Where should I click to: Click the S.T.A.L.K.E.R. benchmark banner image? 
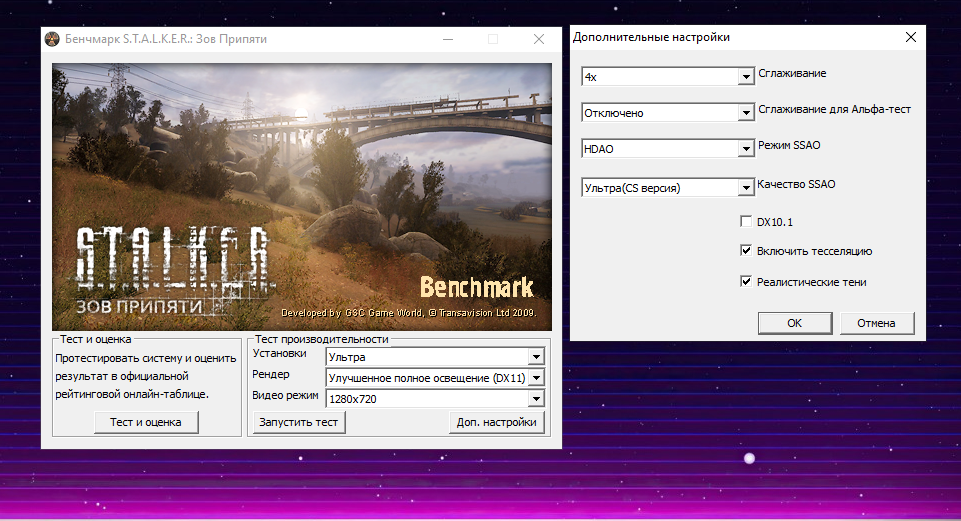coord(302,197)
